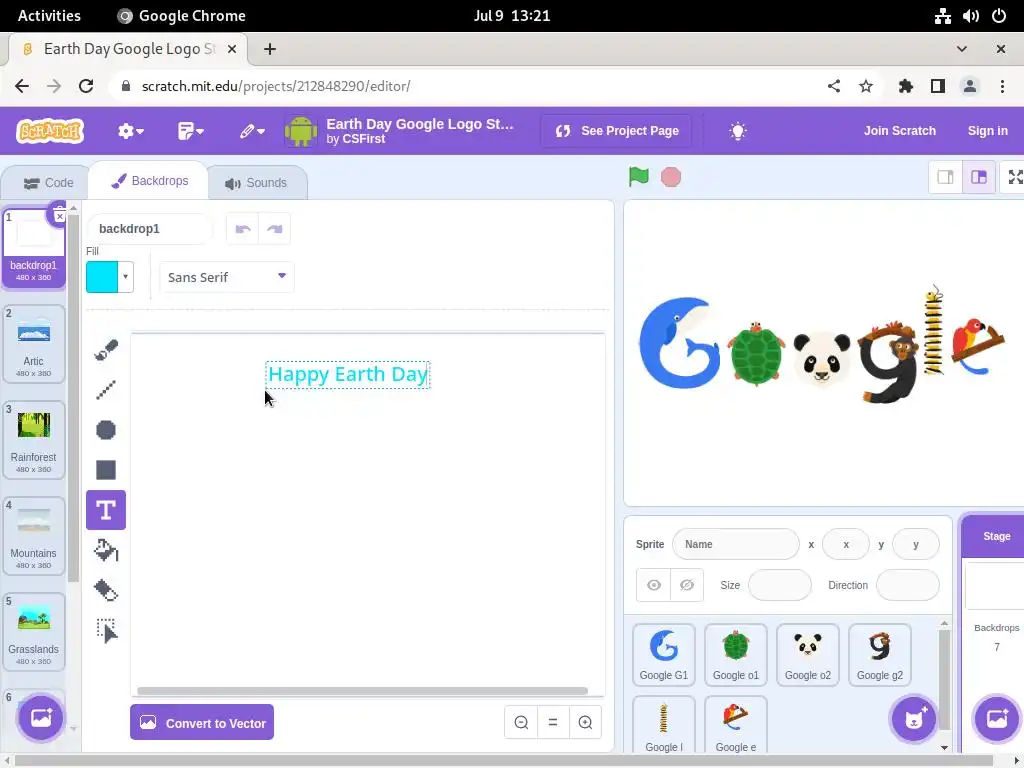Select the Mountains backdrop thumbnail
The image size is (1024, 768).
pyautogui.click(x=34, y=536)
